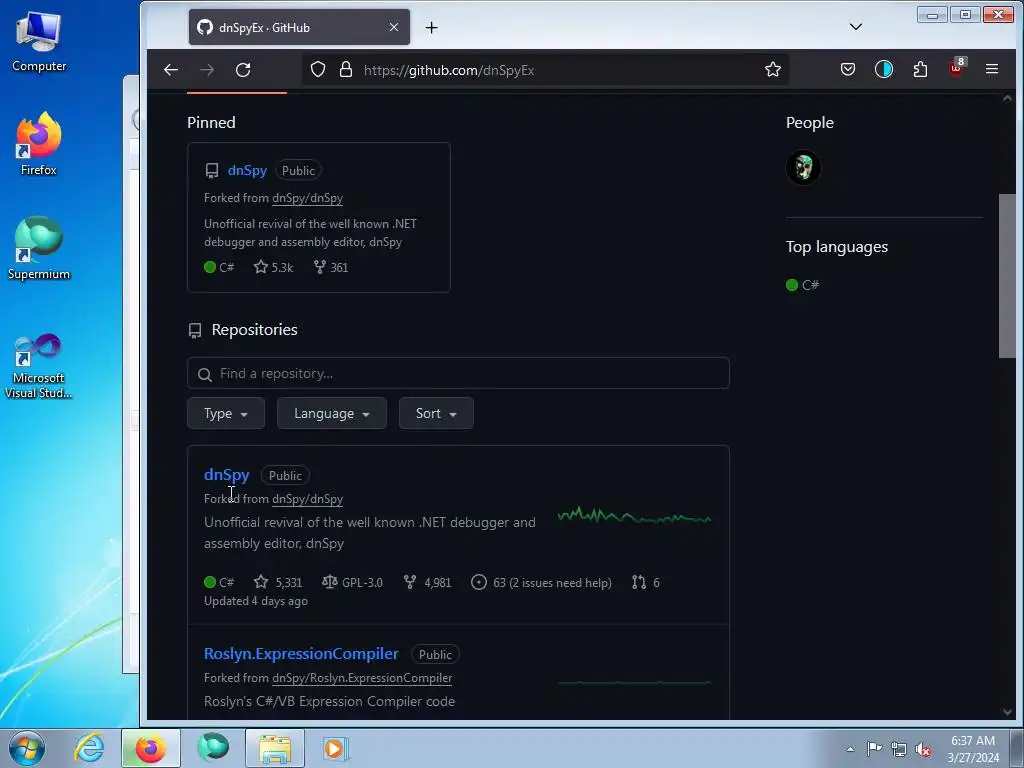Open Windows Media Player from taskbar
This screenshot has height=768, width=1024.
click(x=336, y=748)
